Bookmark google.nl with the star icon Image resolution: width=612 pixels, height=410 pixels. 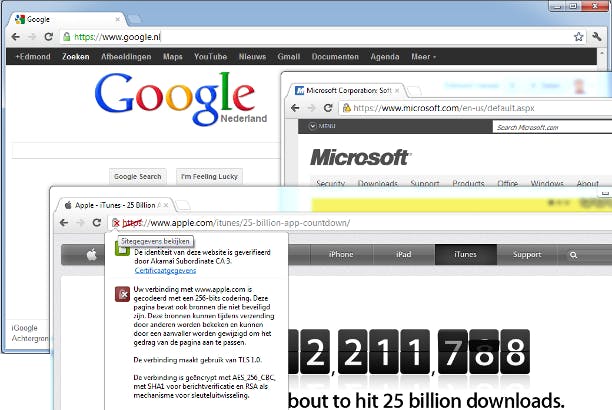click(x=578, y=37)
